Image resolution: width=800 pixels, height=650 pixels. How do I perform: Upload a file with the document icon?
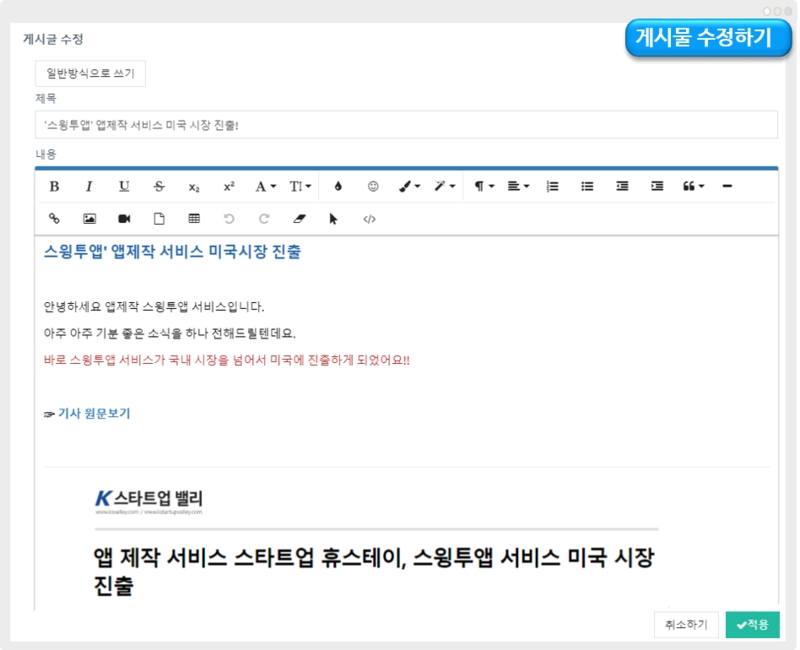[159, 219]
